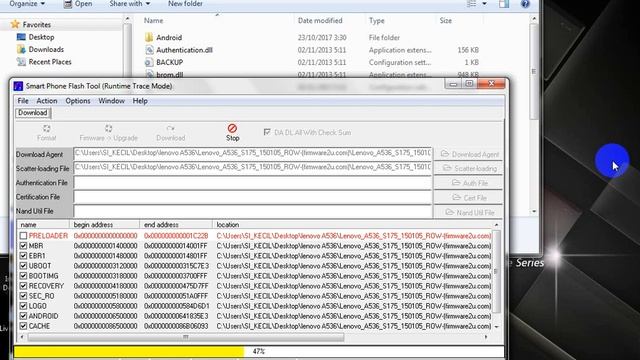Image resolution: width=640 pixels, height=360 pixels.
Task: Uncheck the MBR partition checkbox
Action: pyautogui.click(x=23, y=246)
